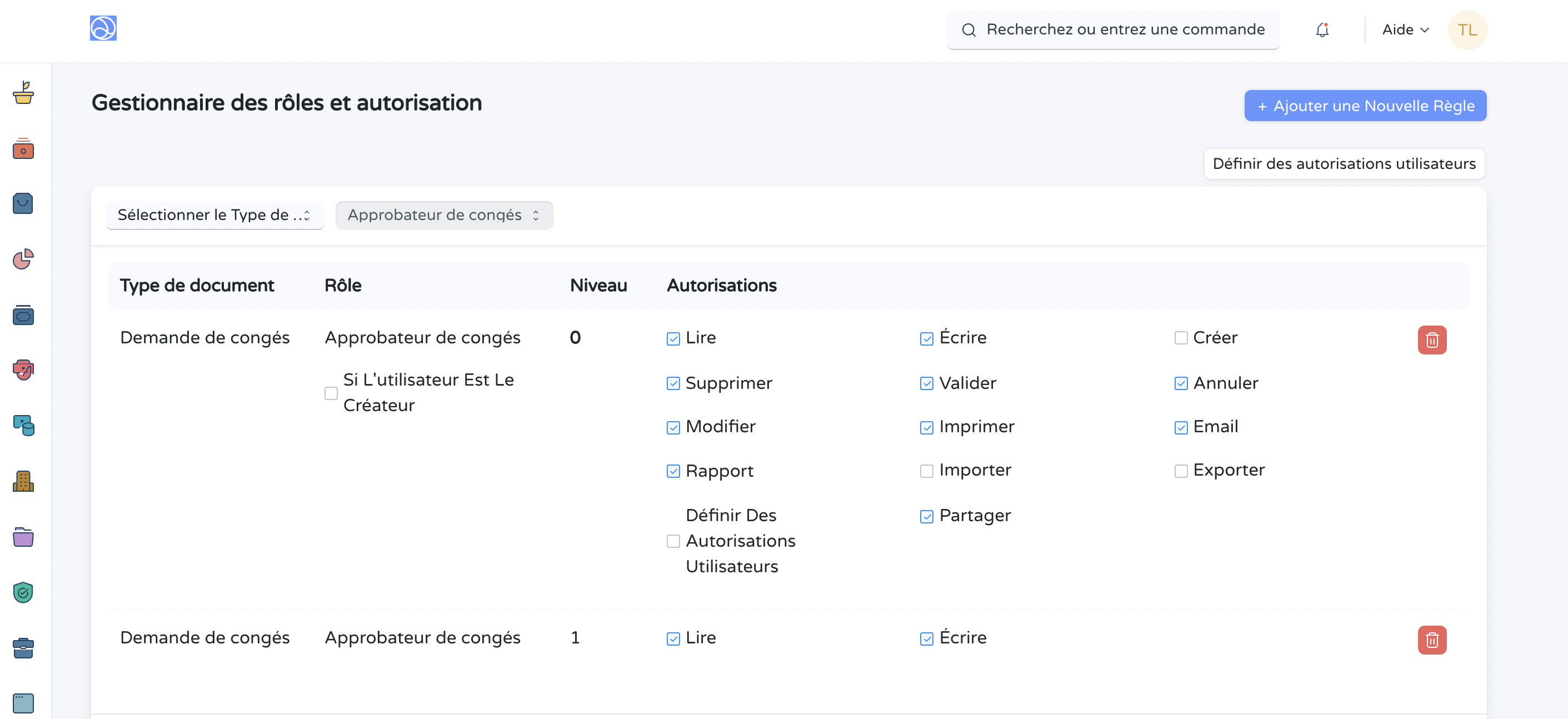This screenshot has height=719, width=1568.
Task: Click the orange building sidebar icon
Action: (x=23, y=481)
